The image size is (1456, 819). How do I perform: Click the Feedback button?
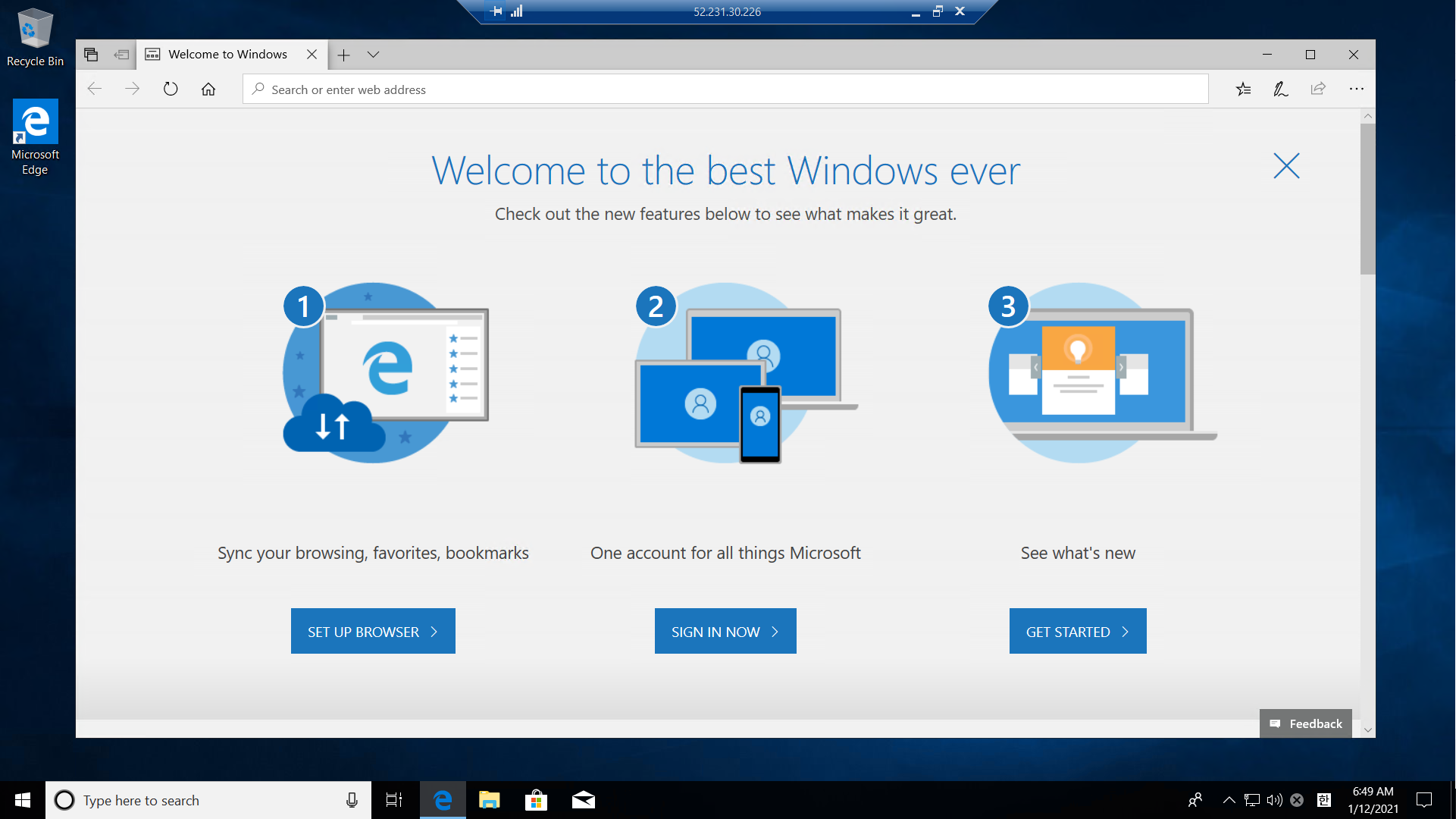click(1305, 723)
